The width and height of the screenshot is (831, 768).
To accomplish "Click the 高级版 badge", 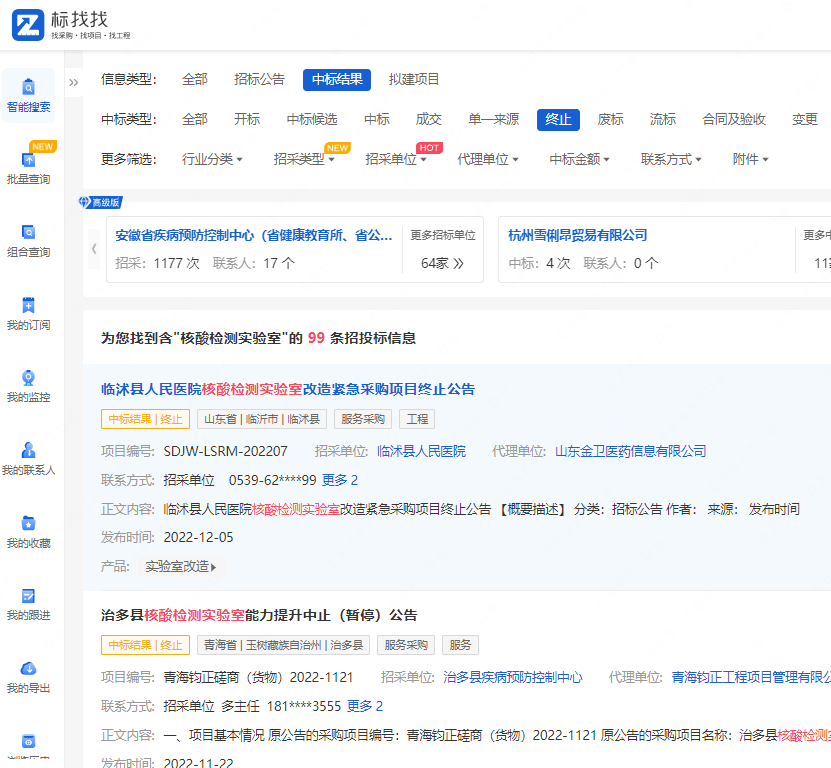I will [x=100, y=202].
